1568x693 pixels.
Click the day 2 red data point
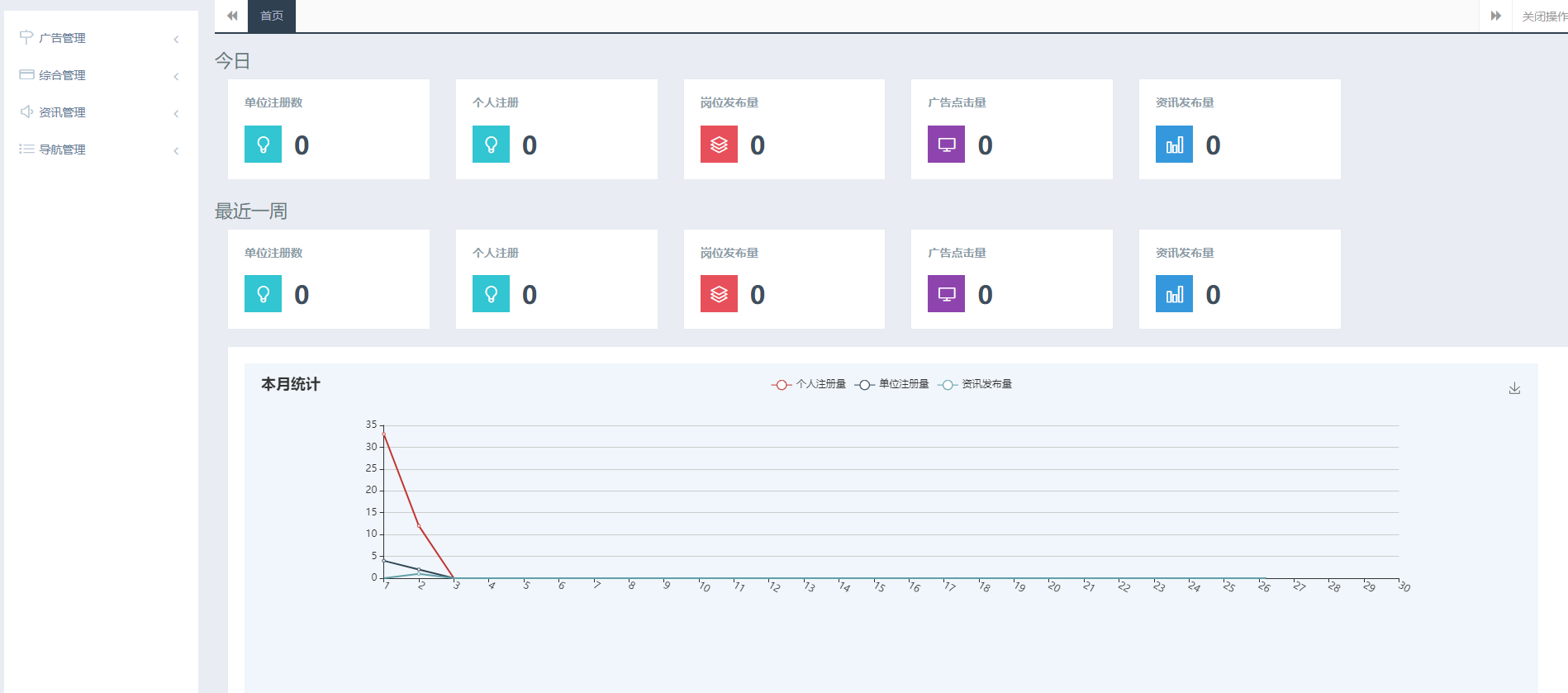click(x=419, y=525)
